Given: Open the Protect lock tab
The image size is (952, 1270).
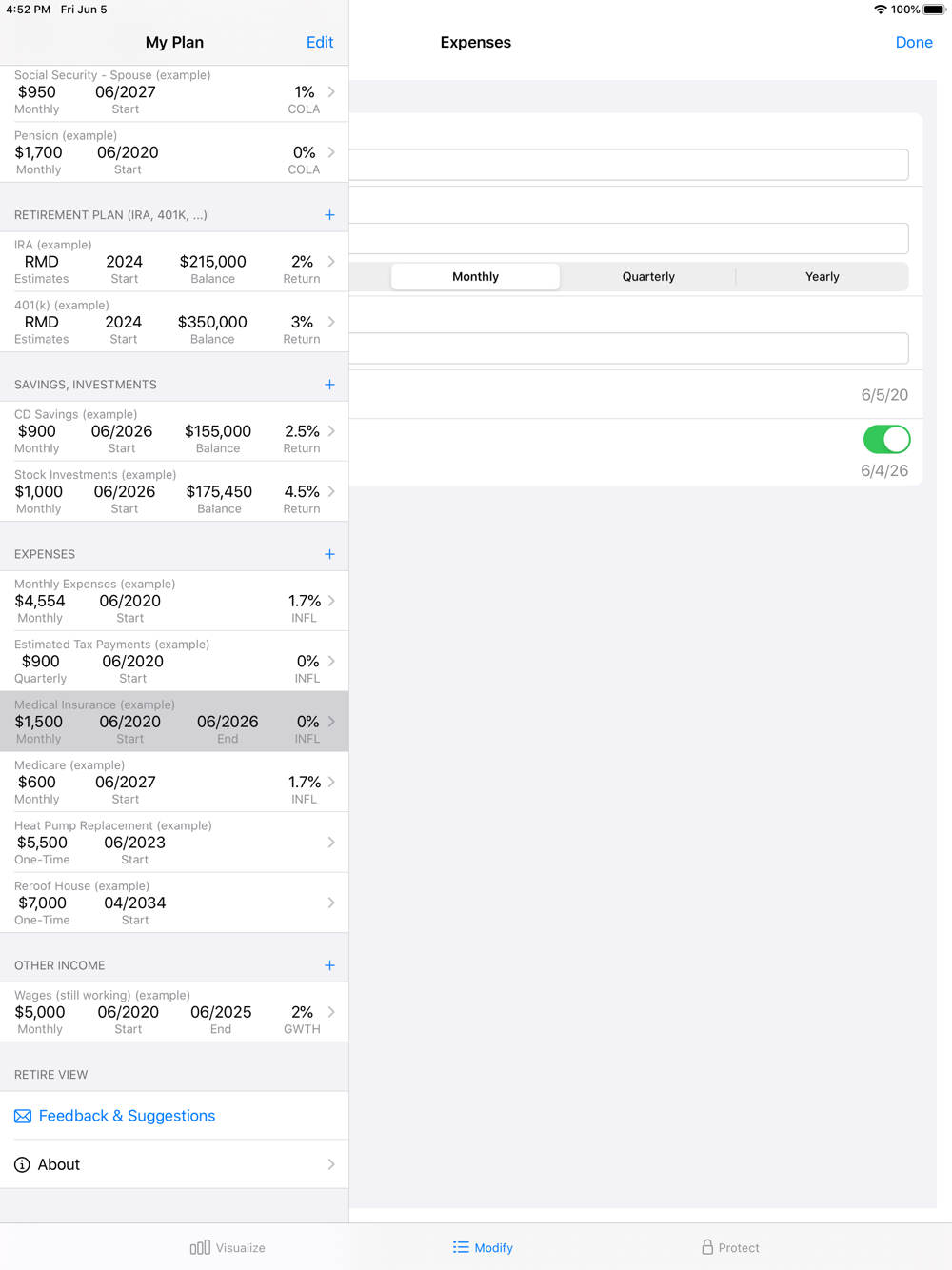Looking at the screenshot, I should coord(730,1247).
